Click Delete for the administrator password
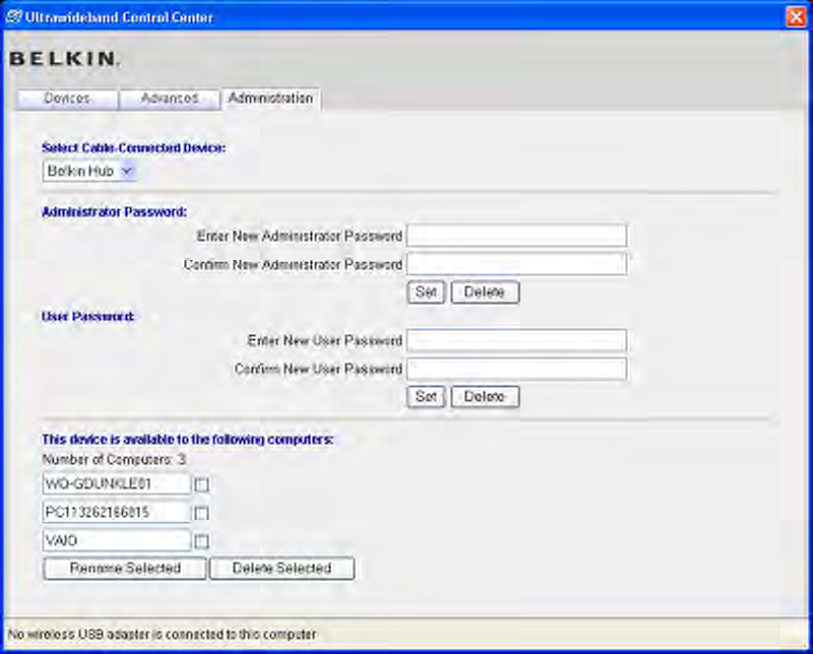 484,292
